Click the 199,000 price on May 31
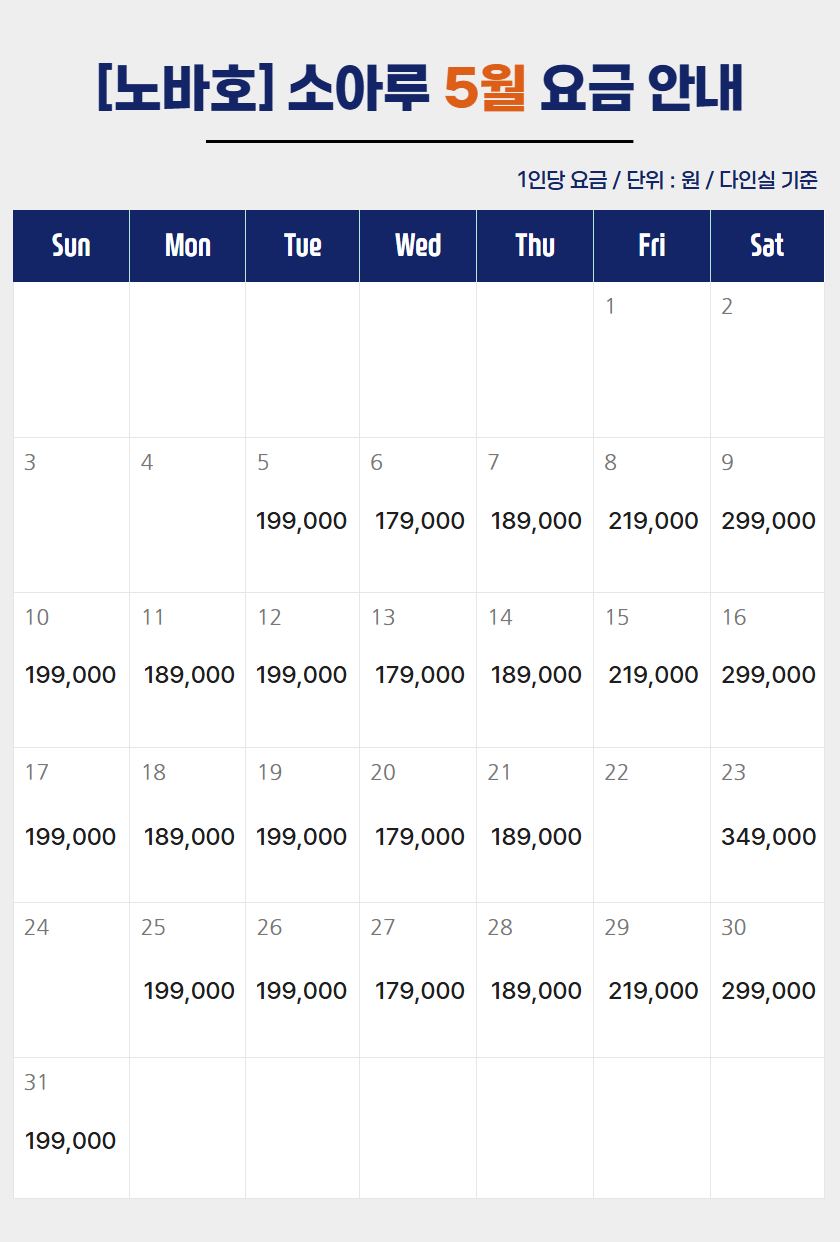Image resolution: width=840 pixels, height=1242 pixels. (x=70, y=1141)
